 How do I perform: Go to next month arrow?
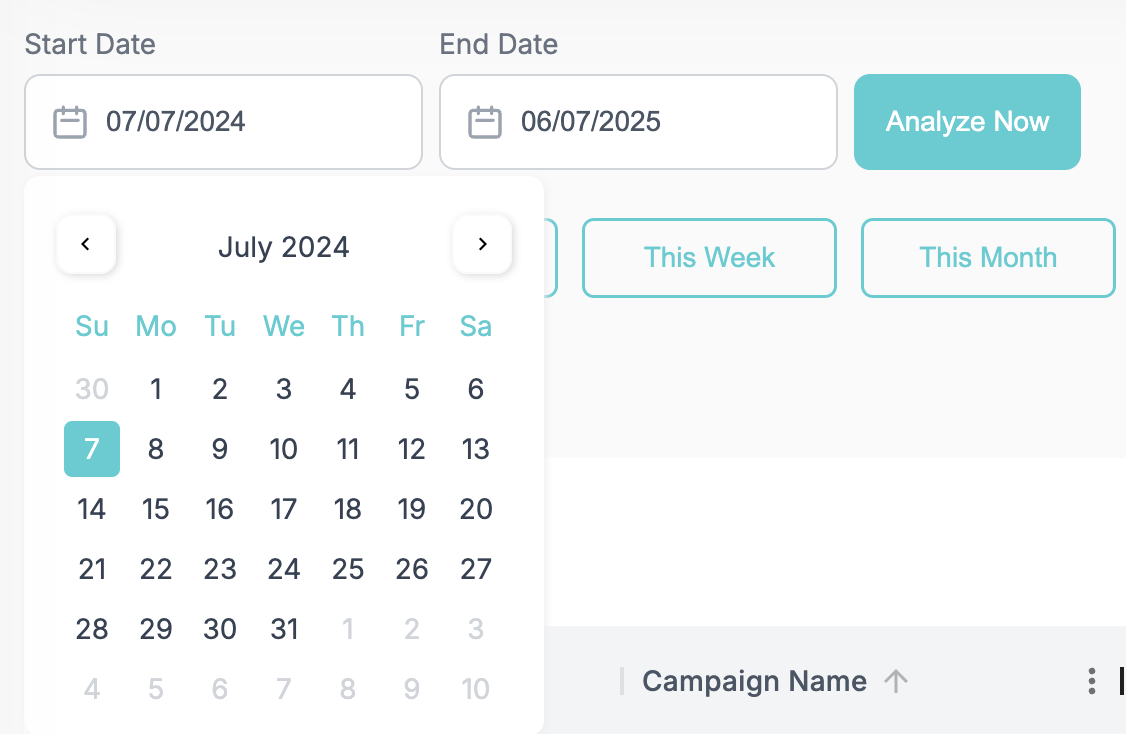click(x=483, y=244)
